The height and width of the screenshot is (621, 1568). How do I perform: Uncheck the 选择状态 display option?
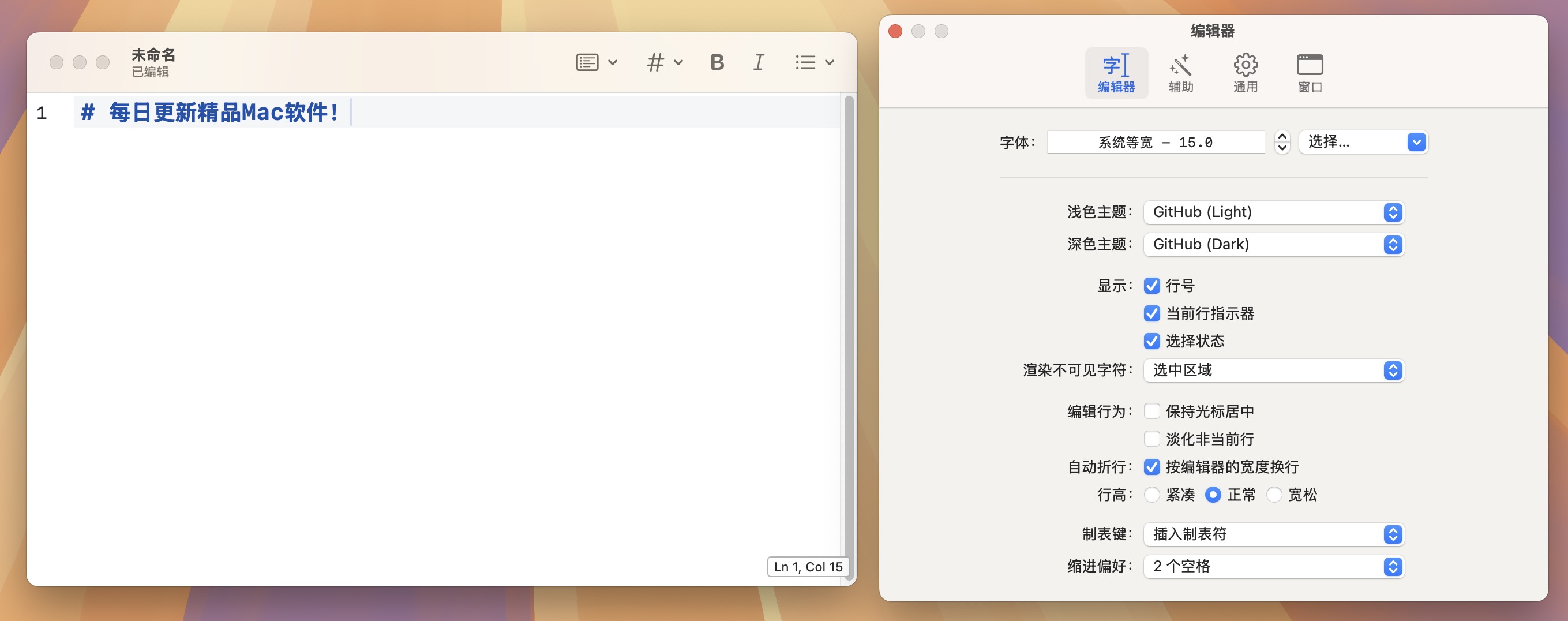click(x=1151, y=342)
